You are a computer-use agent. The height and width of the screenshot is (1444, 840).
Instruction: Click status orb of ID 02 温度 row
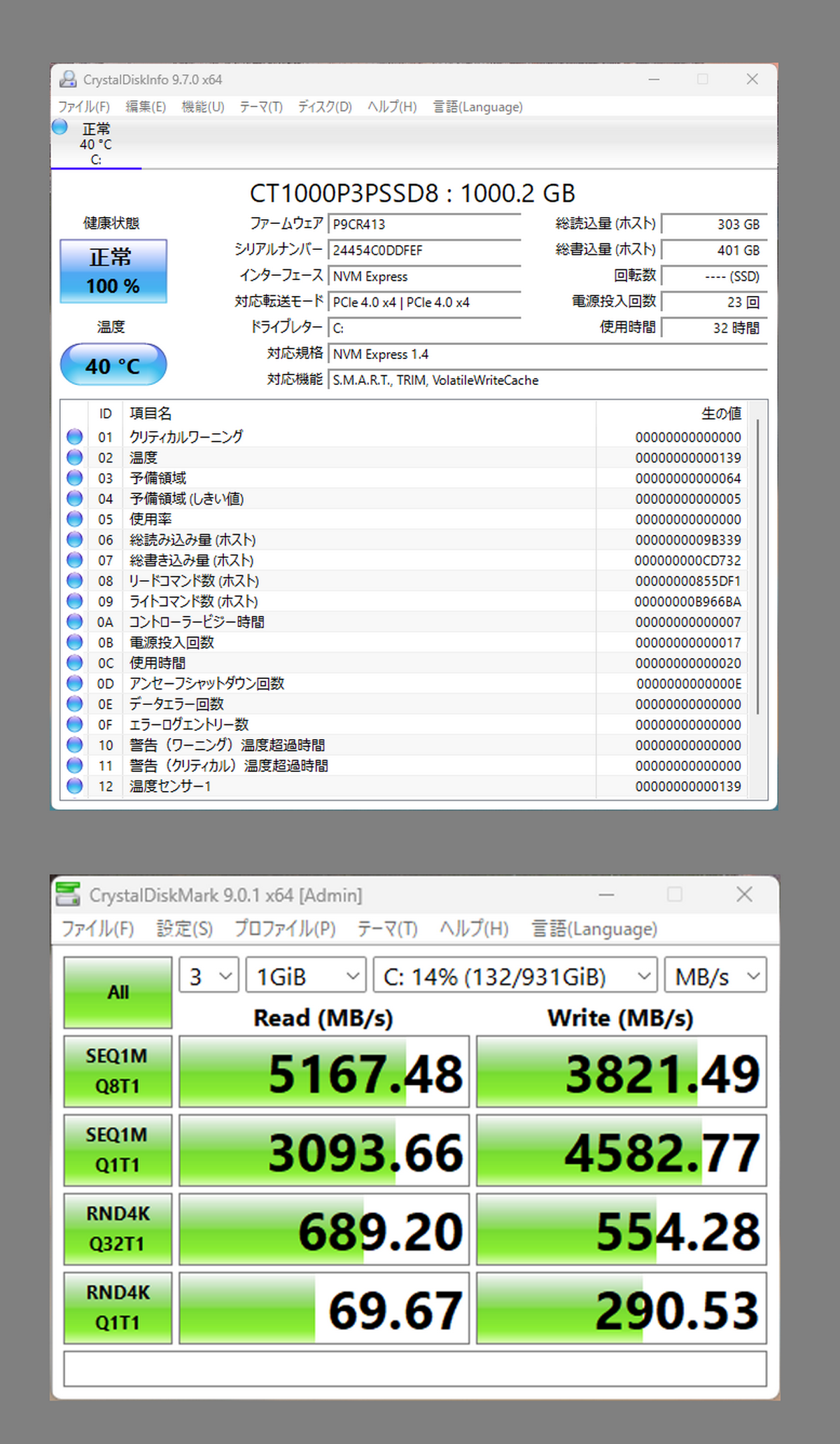pyautogui.click(x=75, y=457)
